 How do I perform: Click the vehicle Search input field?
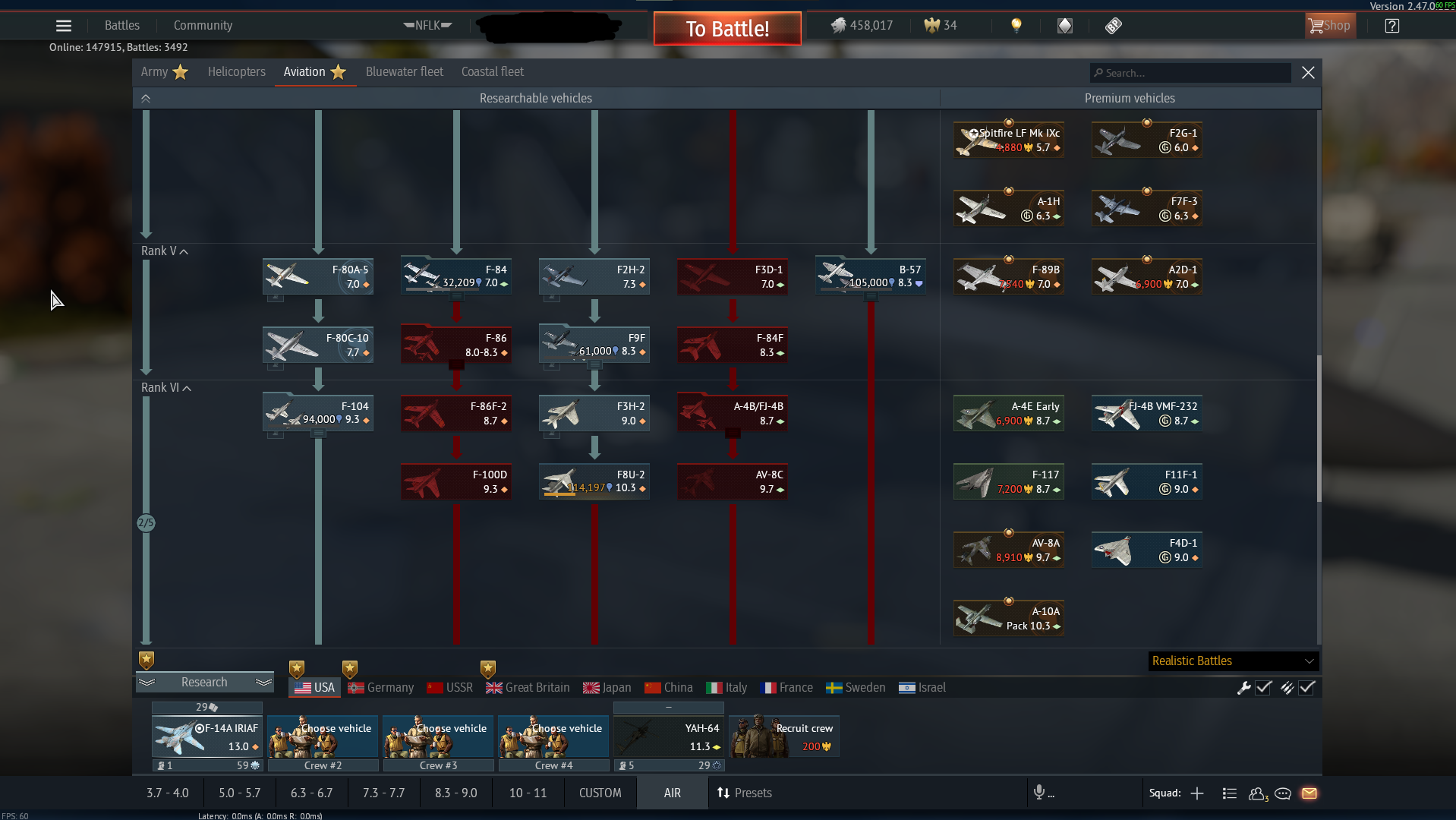point(1192,73)
